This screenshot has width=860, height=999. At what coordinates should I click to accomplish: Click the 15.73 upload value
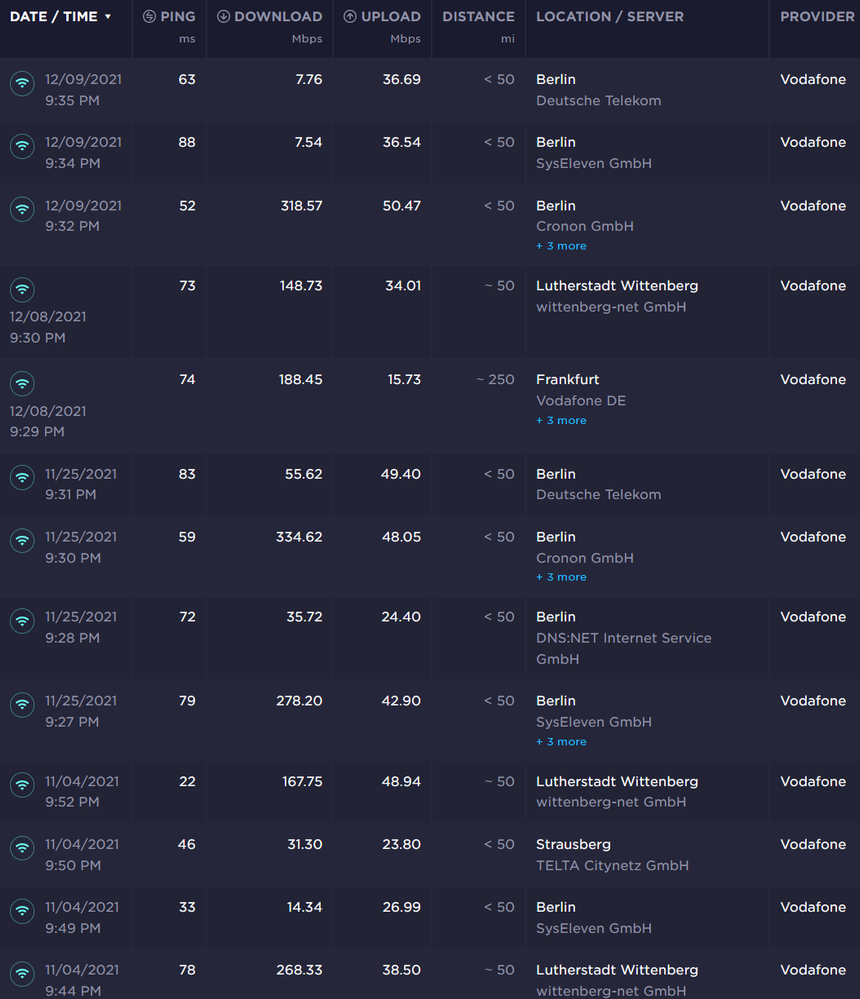[x=405, y=380]
